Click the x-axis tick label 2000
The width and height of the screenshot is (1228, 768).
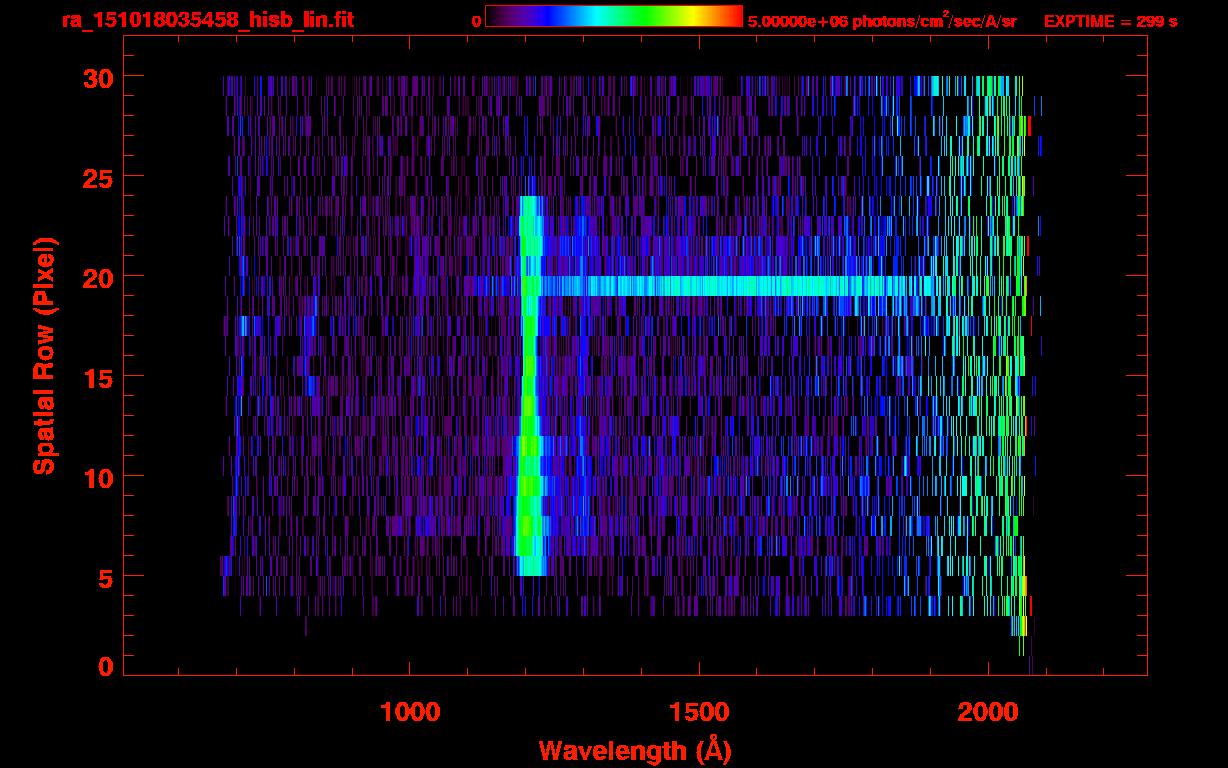point(988,712)
